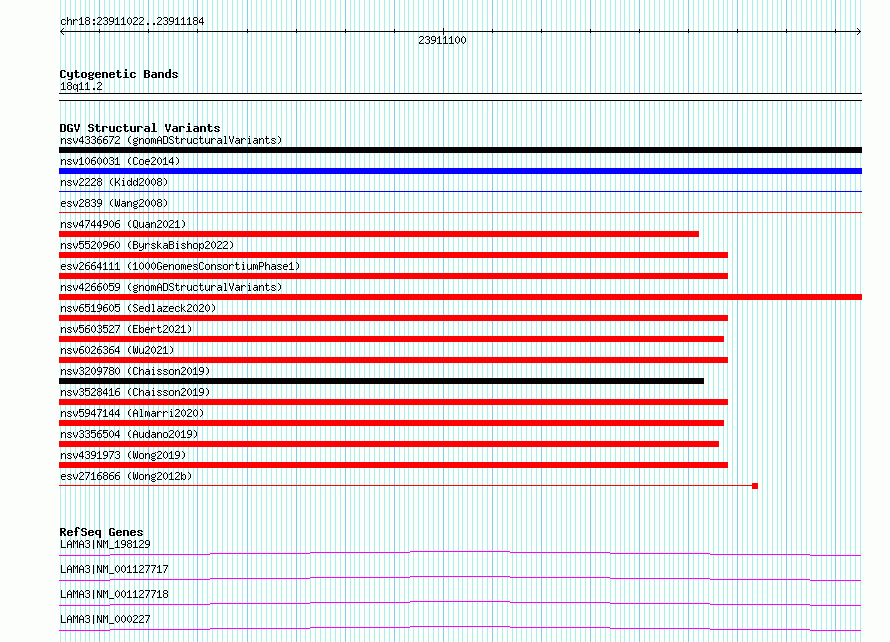Select the RefSeq Genes track title

(101, 532)
